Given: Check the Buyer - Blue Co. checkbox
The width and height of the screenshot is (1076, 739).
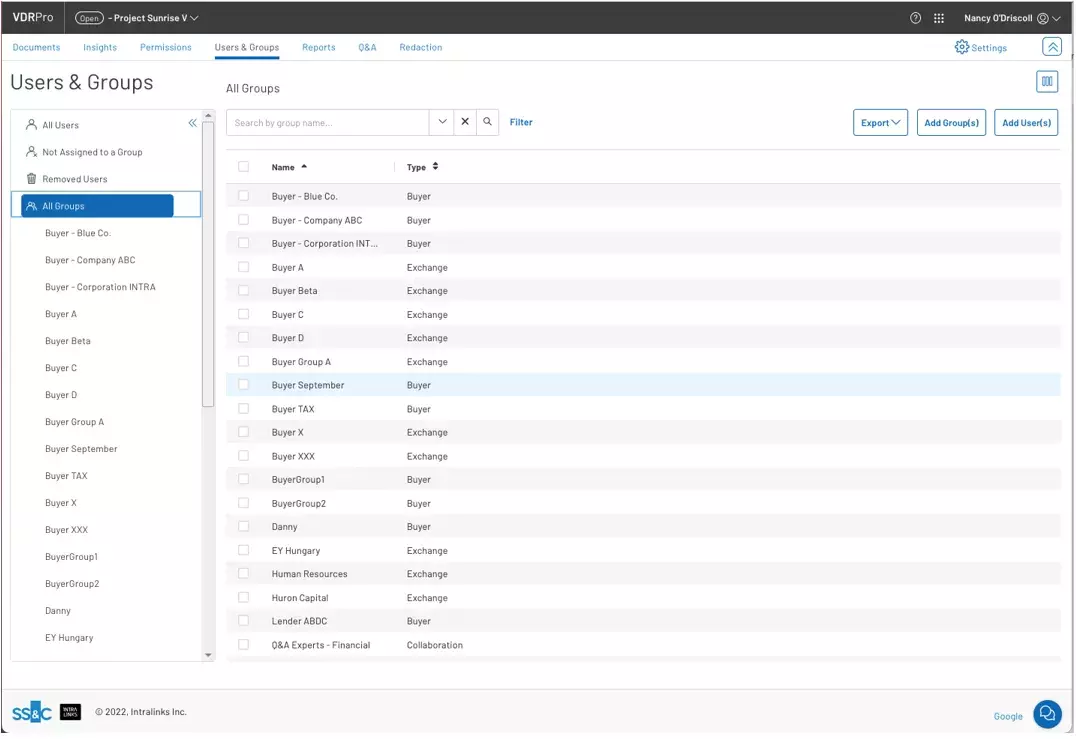Looking at the screenshot, I should pyautogui.click(x=243, y=196).
